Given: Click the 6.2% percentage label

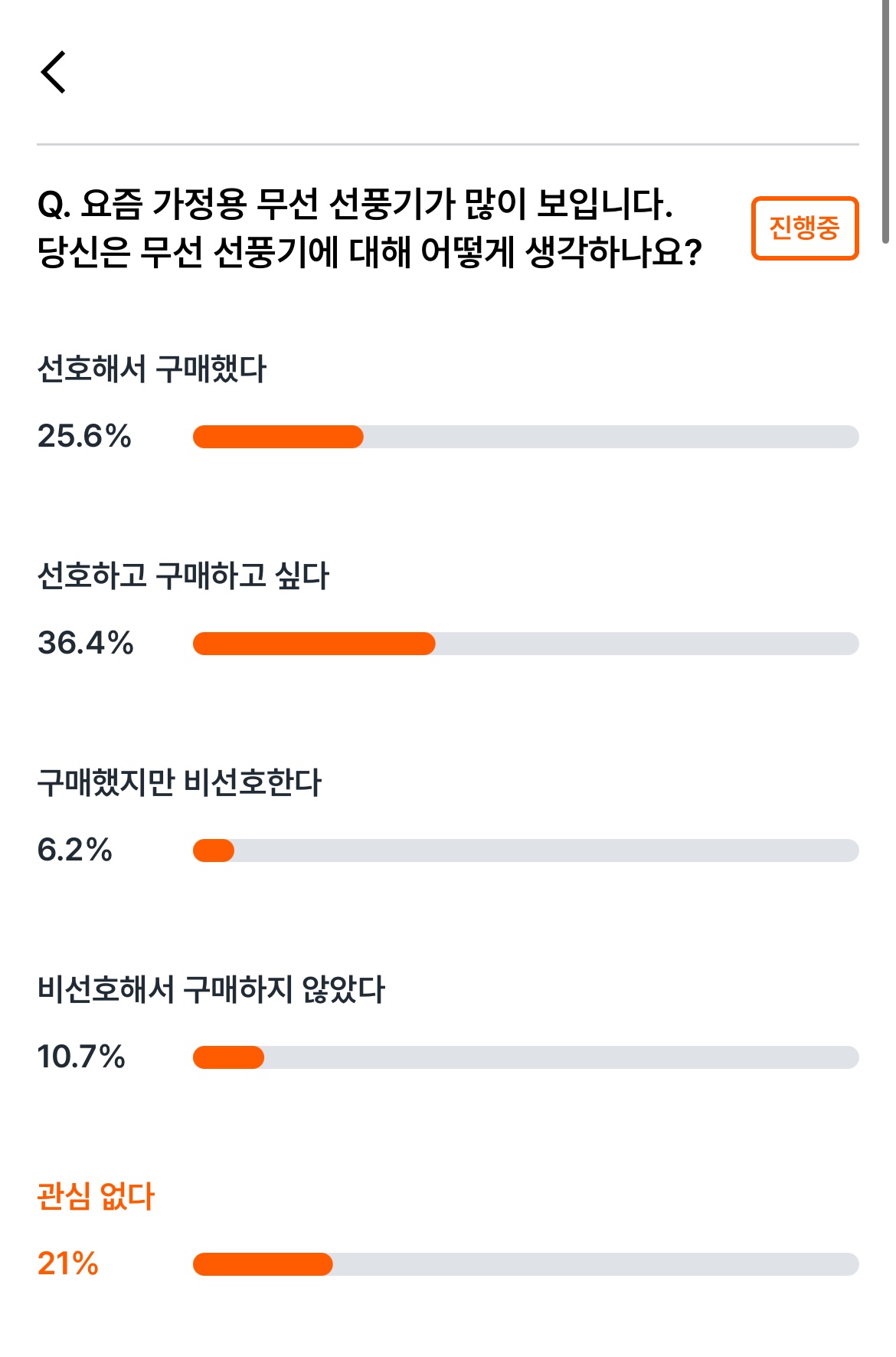Looking at the screenshot, I should click(x=74, y=850).
